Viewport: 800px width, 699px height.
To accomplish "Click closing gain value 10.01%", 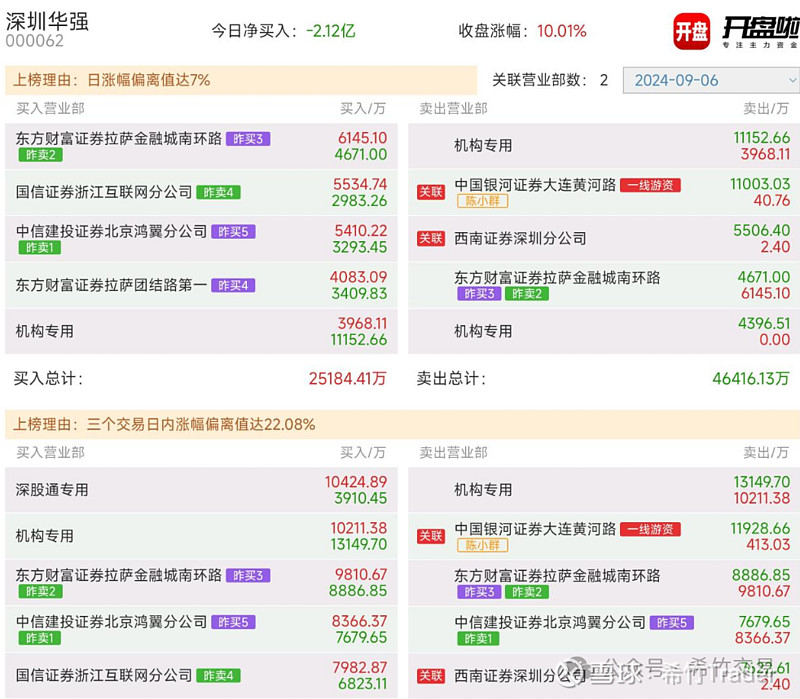I will coord(561,31).
